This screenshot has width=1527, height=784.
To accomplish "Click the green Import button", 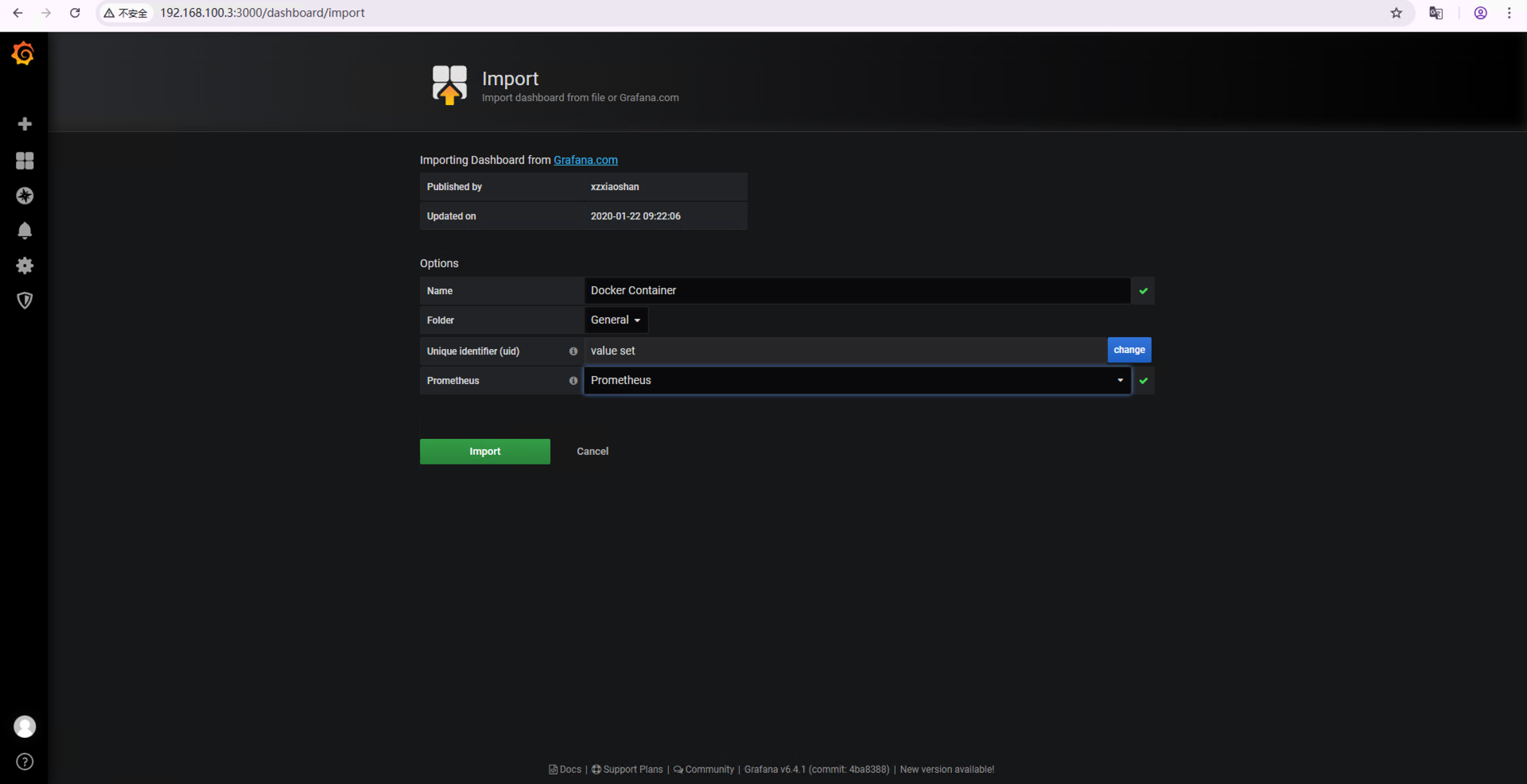I will pyautogui.click(x=485, y=452).
